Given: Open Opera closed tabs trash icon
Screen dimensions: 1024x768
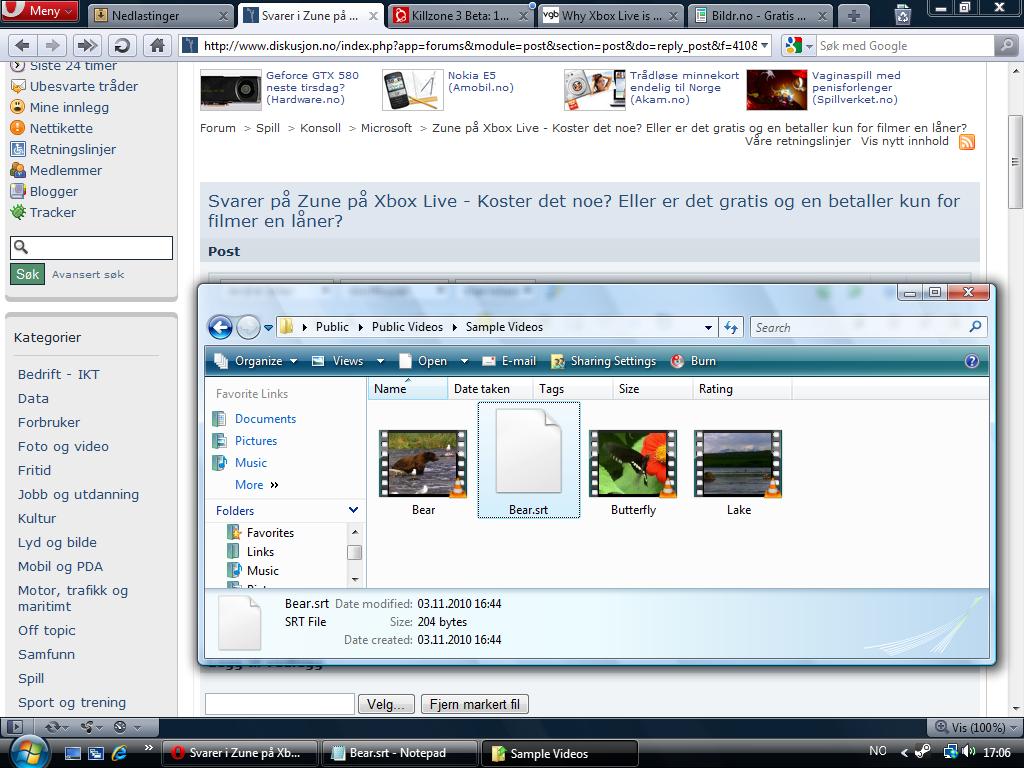Looking at the screenshot, I should (x=903, y=14).
